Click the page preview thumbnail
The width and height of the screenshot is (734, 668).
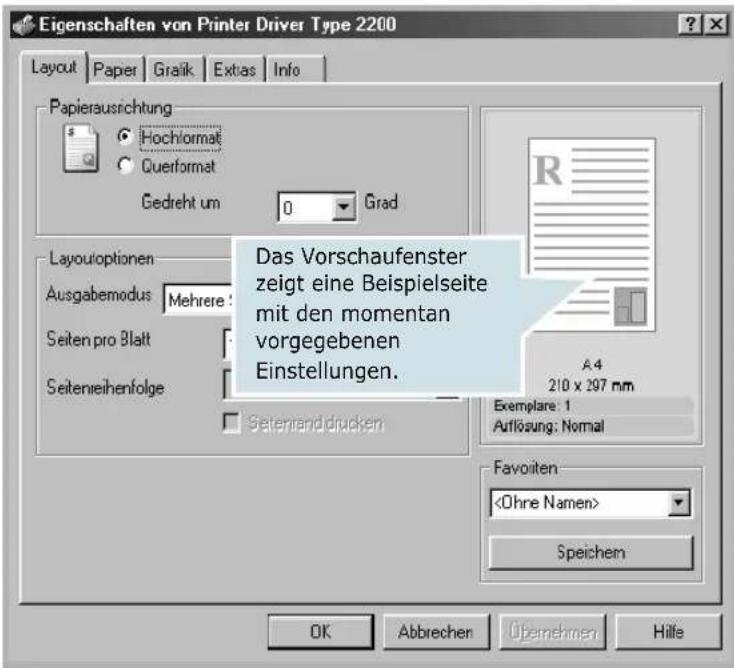tap(592, 235)
